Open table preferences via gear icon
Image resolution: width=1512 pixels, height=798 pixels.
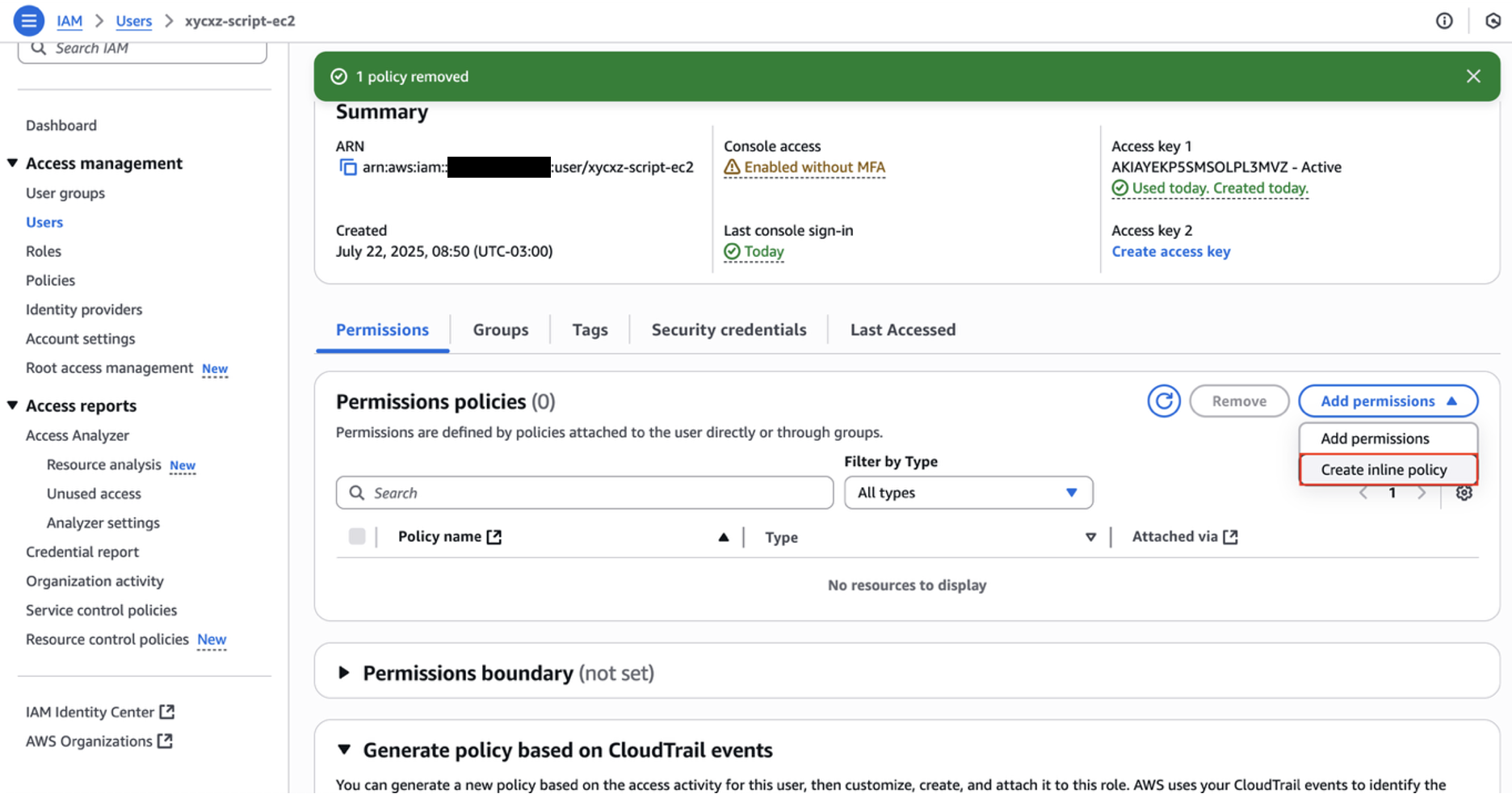[x=1464, y=493]
